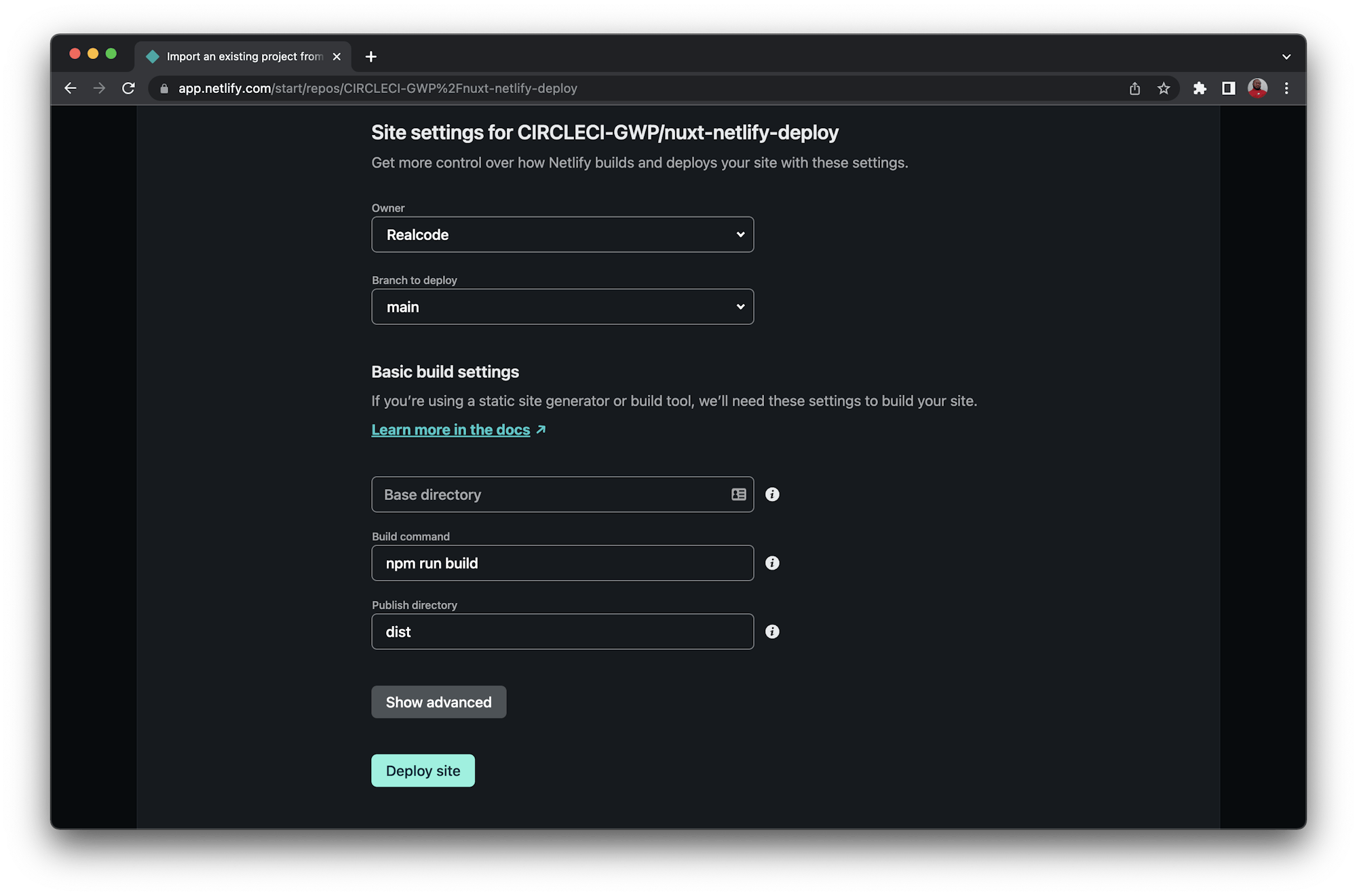Open the chevron at the top-right window corner

(x=1286, y=56)
